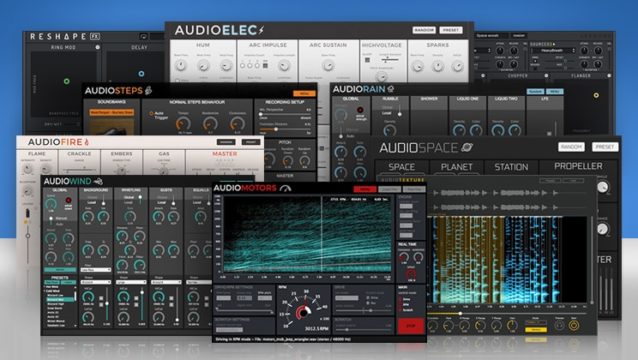
Task: Click the orange menu button in AudioSteps
Action: pyautogui.click(x=304, y=94)
